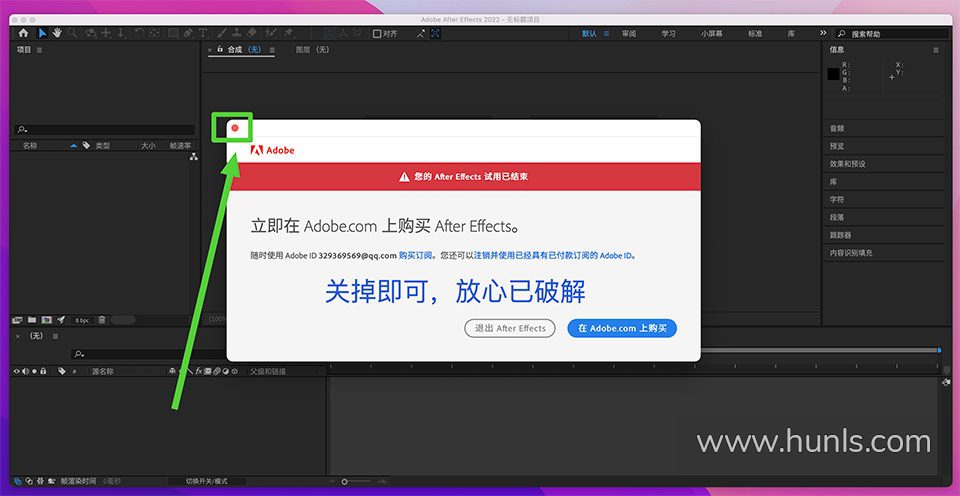Click the black color swatch in 信息 panel
Image resolution: width=960 pixels, height=496 pixels.
click(x=833, y=74)
